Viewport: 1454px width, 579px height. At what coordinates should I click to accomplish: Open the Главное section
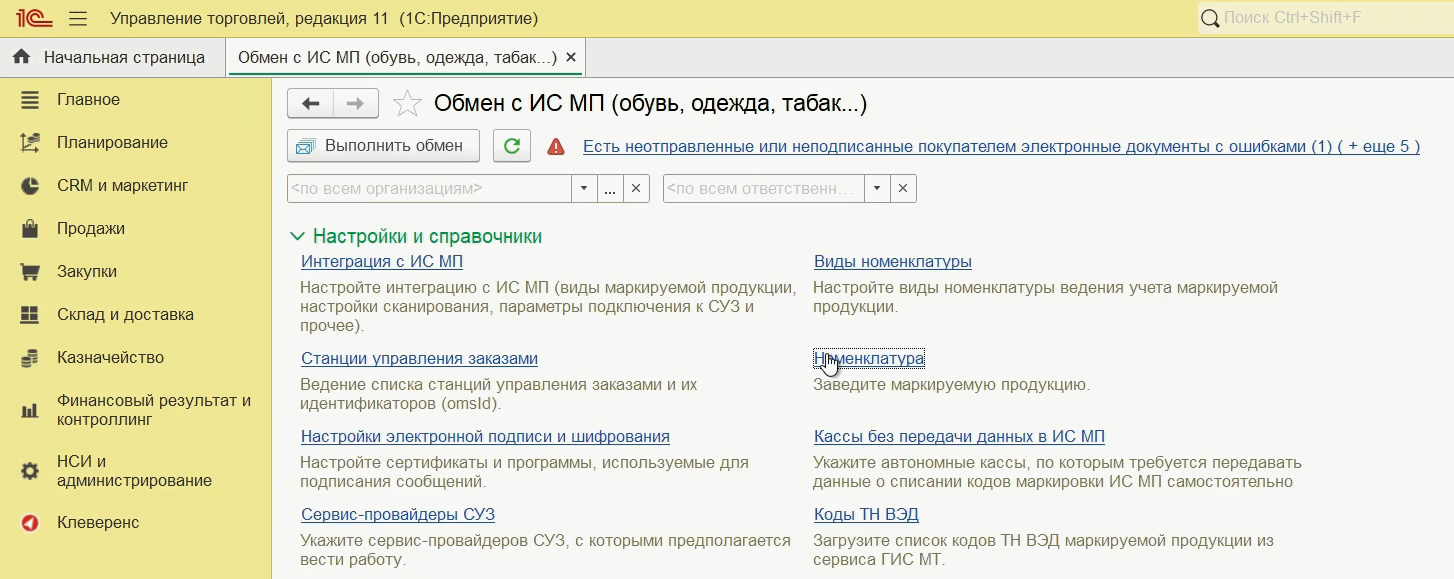click(88, 100)
